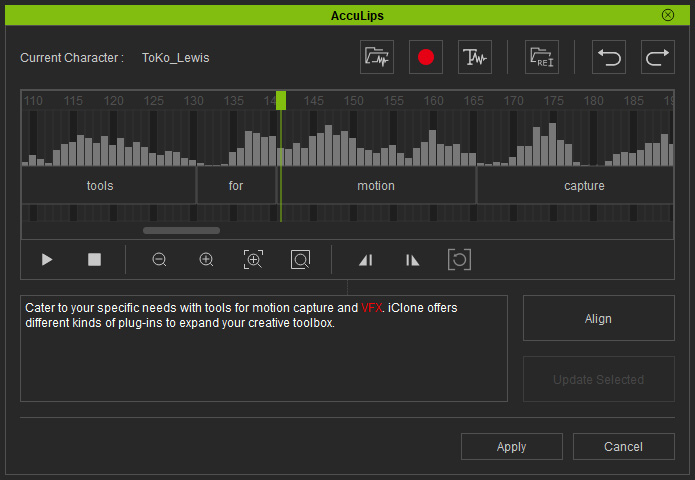
Task: Click Apply to confirm the lip sync
Action: (511, 447)
